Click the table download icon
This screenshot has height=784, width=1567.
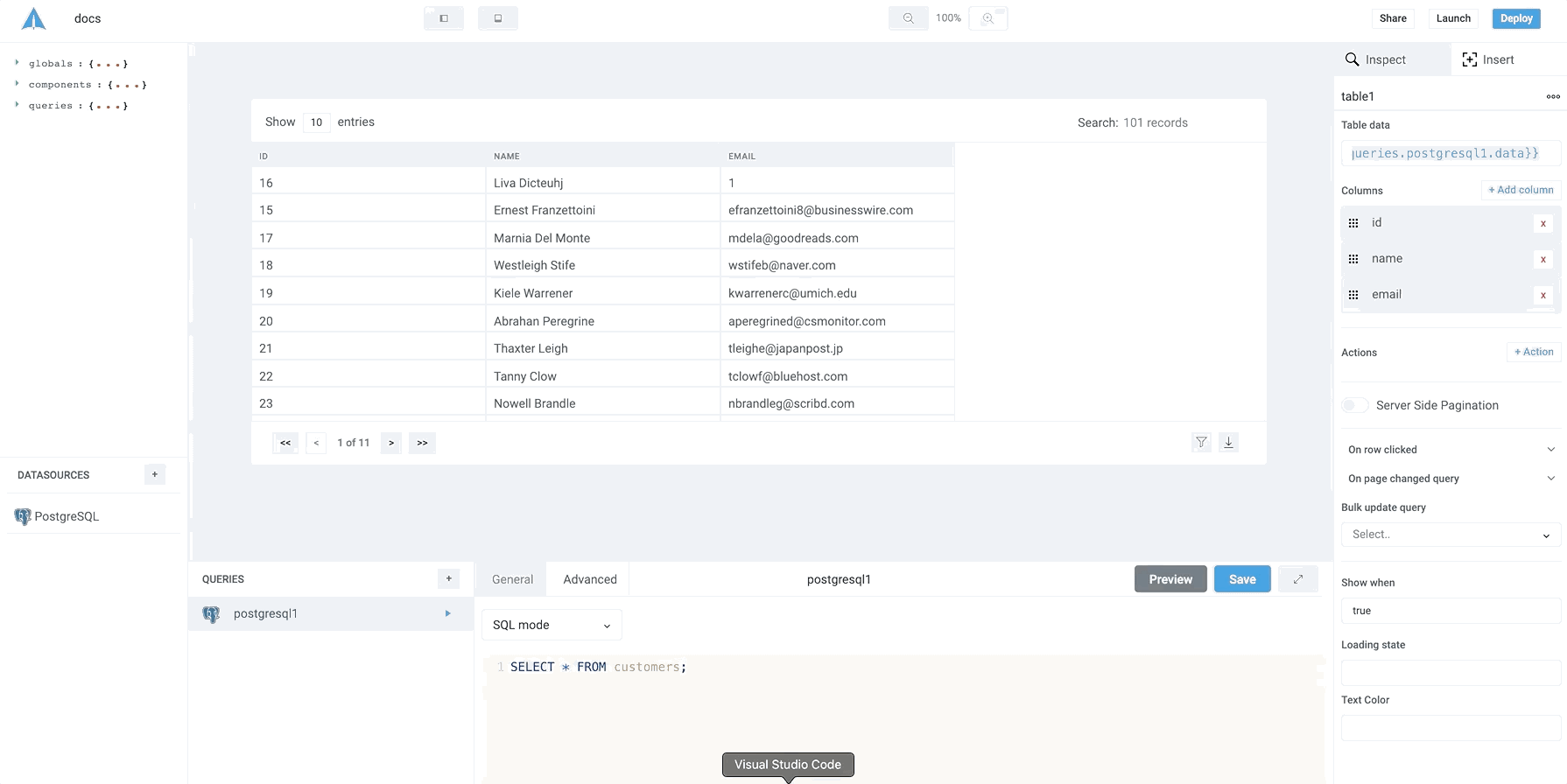tap(1228, 443)
